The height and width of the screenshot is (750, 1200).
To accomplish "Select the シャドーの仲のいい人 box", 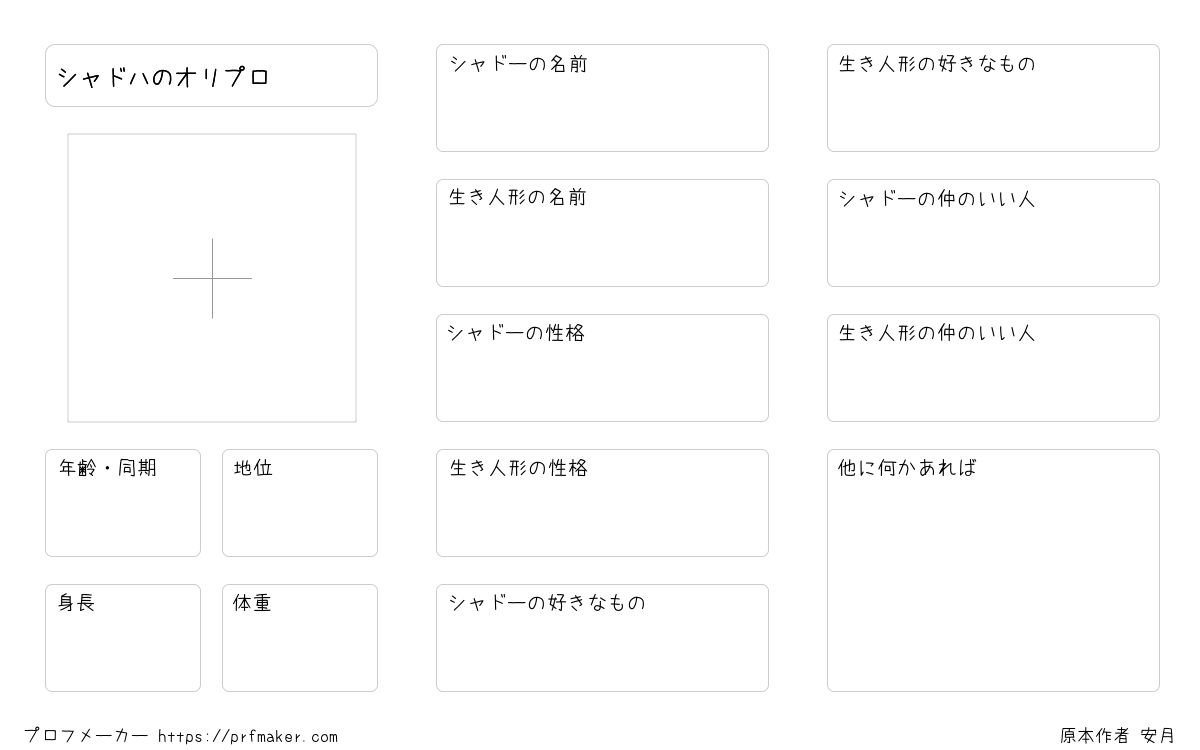I will [993, 233].
